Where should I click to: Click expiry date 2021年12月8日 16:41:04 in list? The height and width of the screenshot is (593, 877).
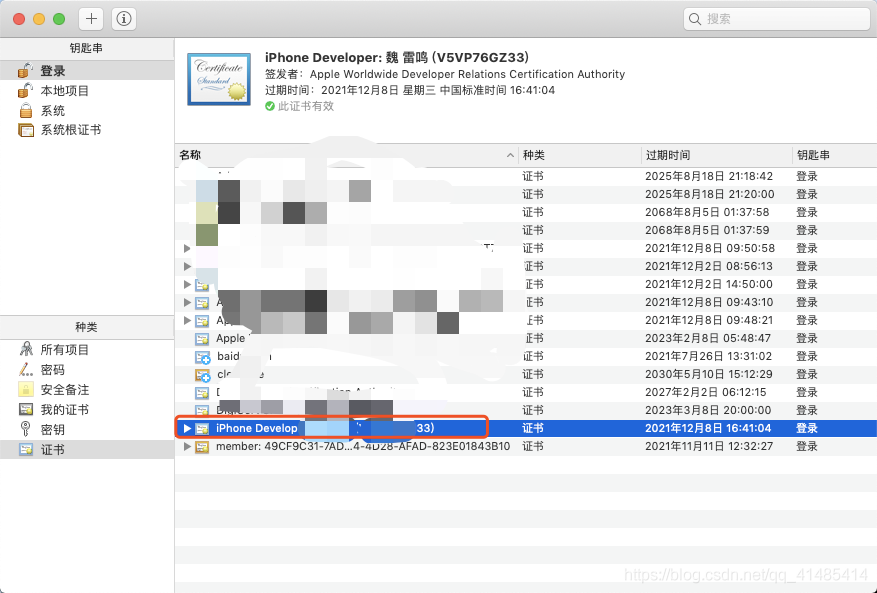(708, 428)
